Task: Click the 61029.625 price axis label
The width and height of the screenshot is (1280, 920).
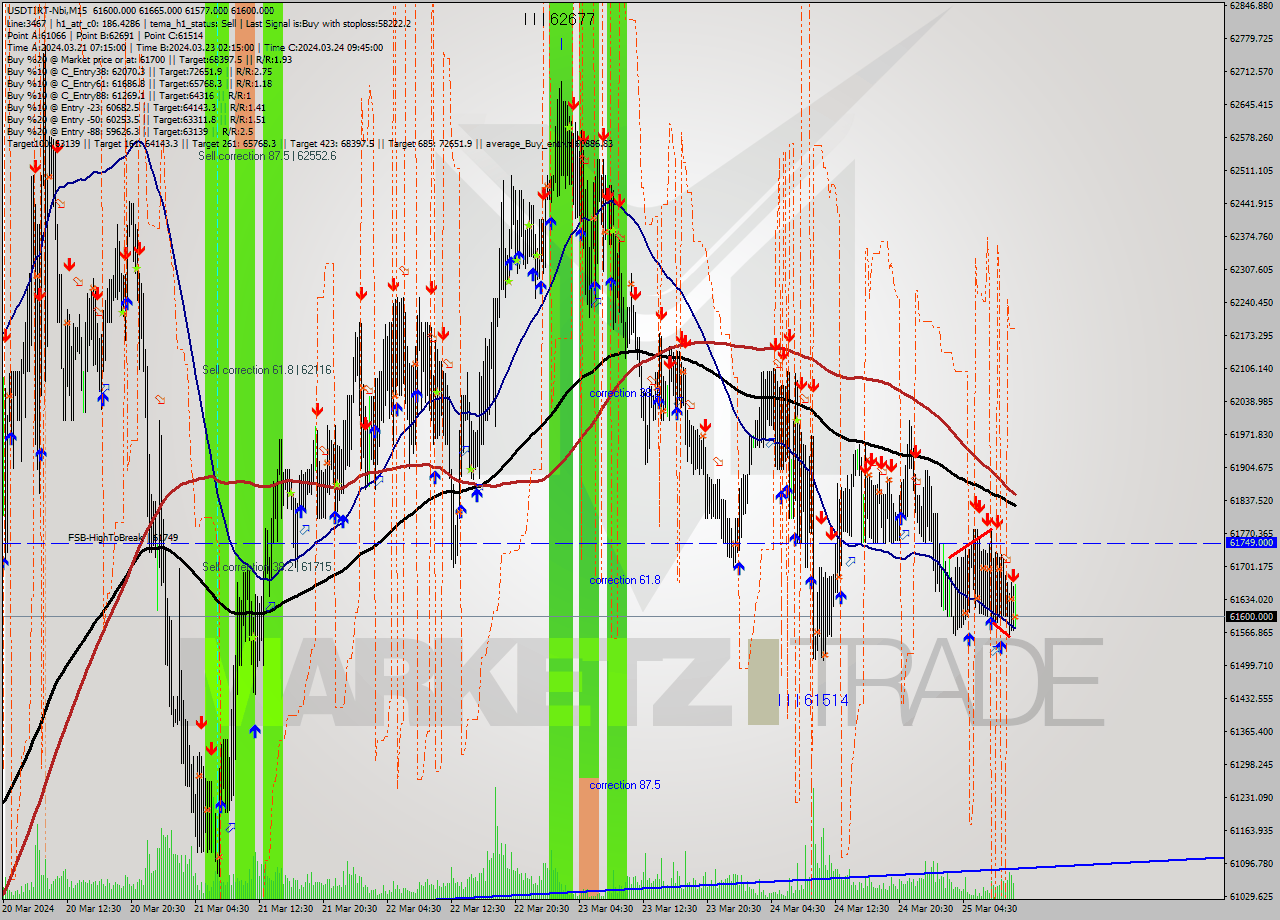Action: pyautogui.click(x=1251, y=896)
